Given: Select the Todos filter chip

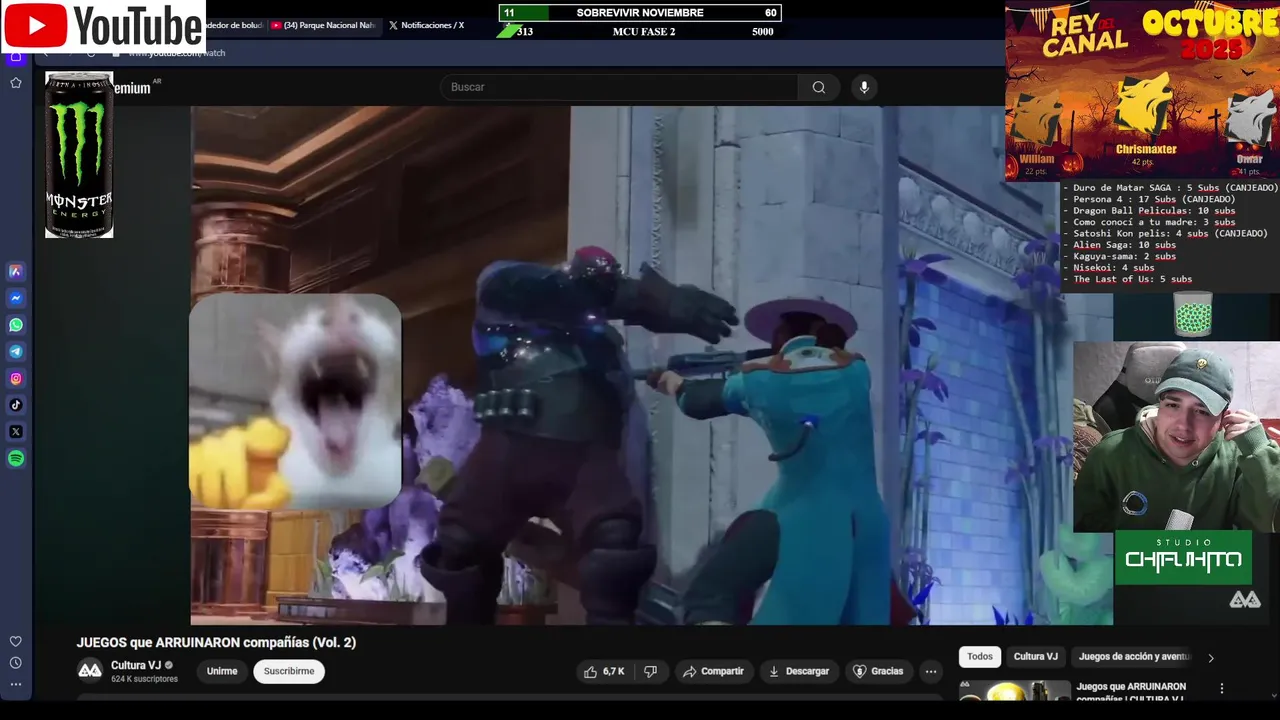Looking at the screenshot, I should pyautogui.click(x=980, y=657).
